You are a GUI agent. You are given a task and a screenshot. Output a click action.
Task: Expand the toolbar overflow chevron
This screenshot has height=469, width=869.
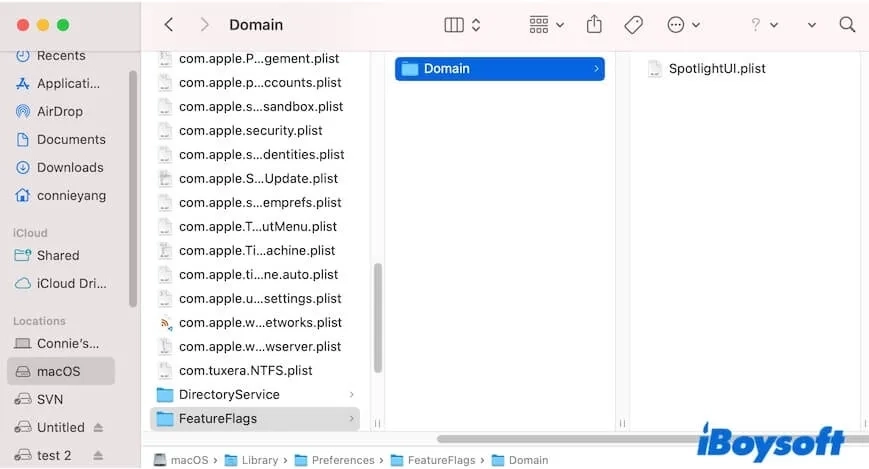[811, 25]
